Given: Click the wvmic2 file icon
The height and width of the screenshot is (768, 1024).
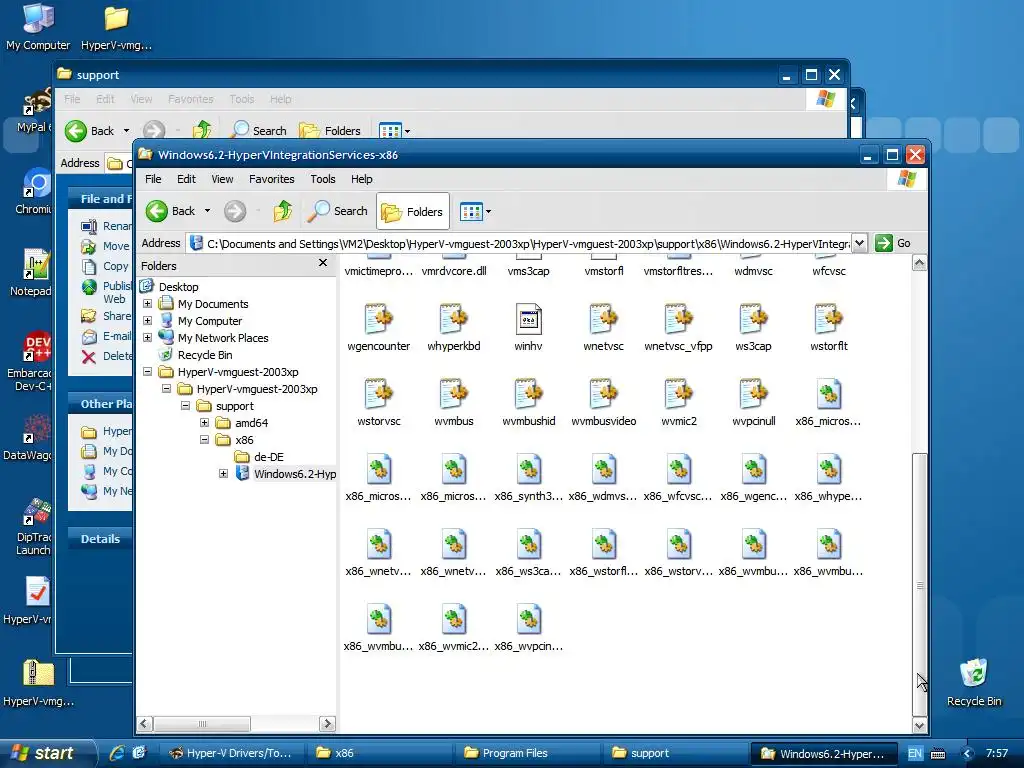Looking at the screenshot, I should (x=679, y=395).
